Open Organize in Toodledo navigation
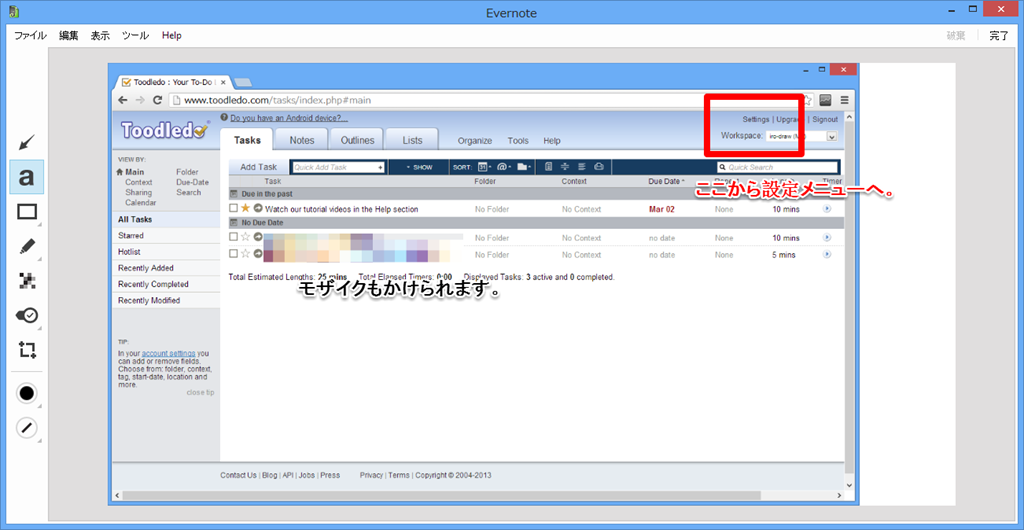Screen dimensions: 1024x530 tap(475, 141)
